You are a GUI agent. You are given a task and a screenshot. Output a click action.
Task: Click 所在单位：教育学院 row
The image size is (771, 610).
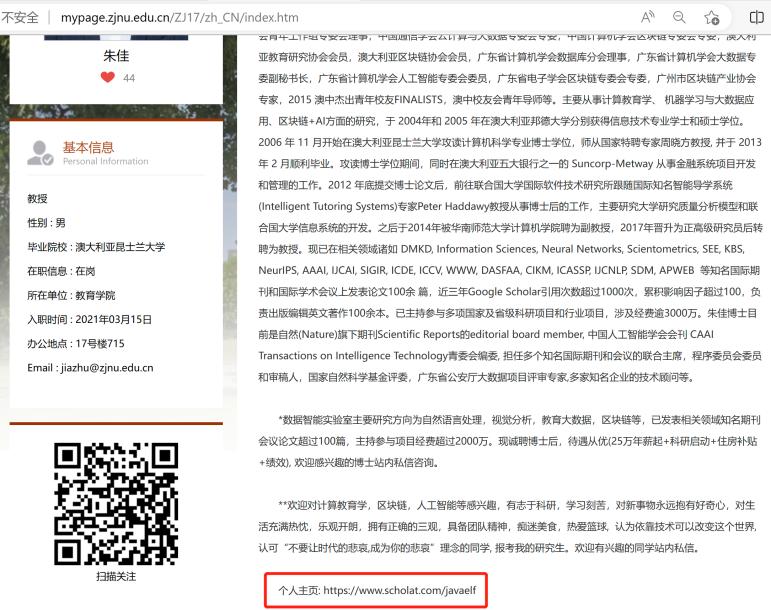point(71,295)
